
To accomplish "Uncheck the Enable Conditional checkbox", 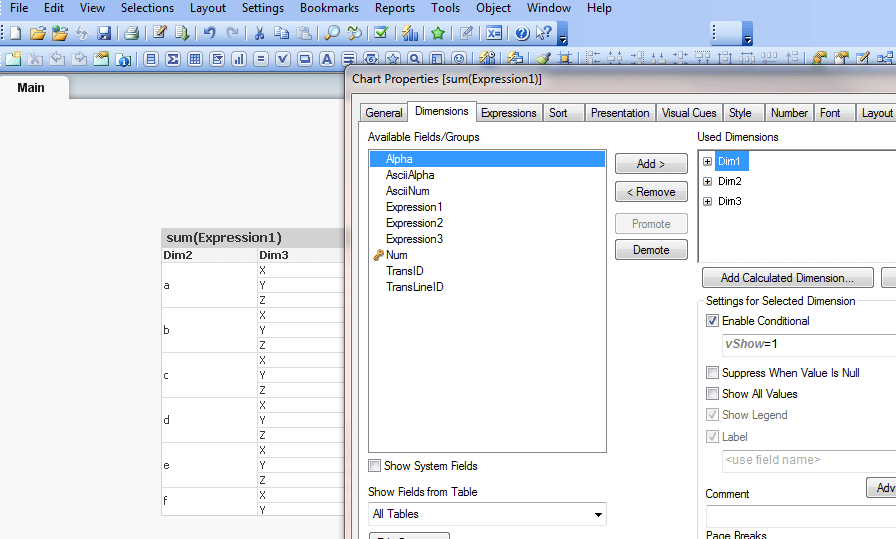I will [x=712, y=321].
